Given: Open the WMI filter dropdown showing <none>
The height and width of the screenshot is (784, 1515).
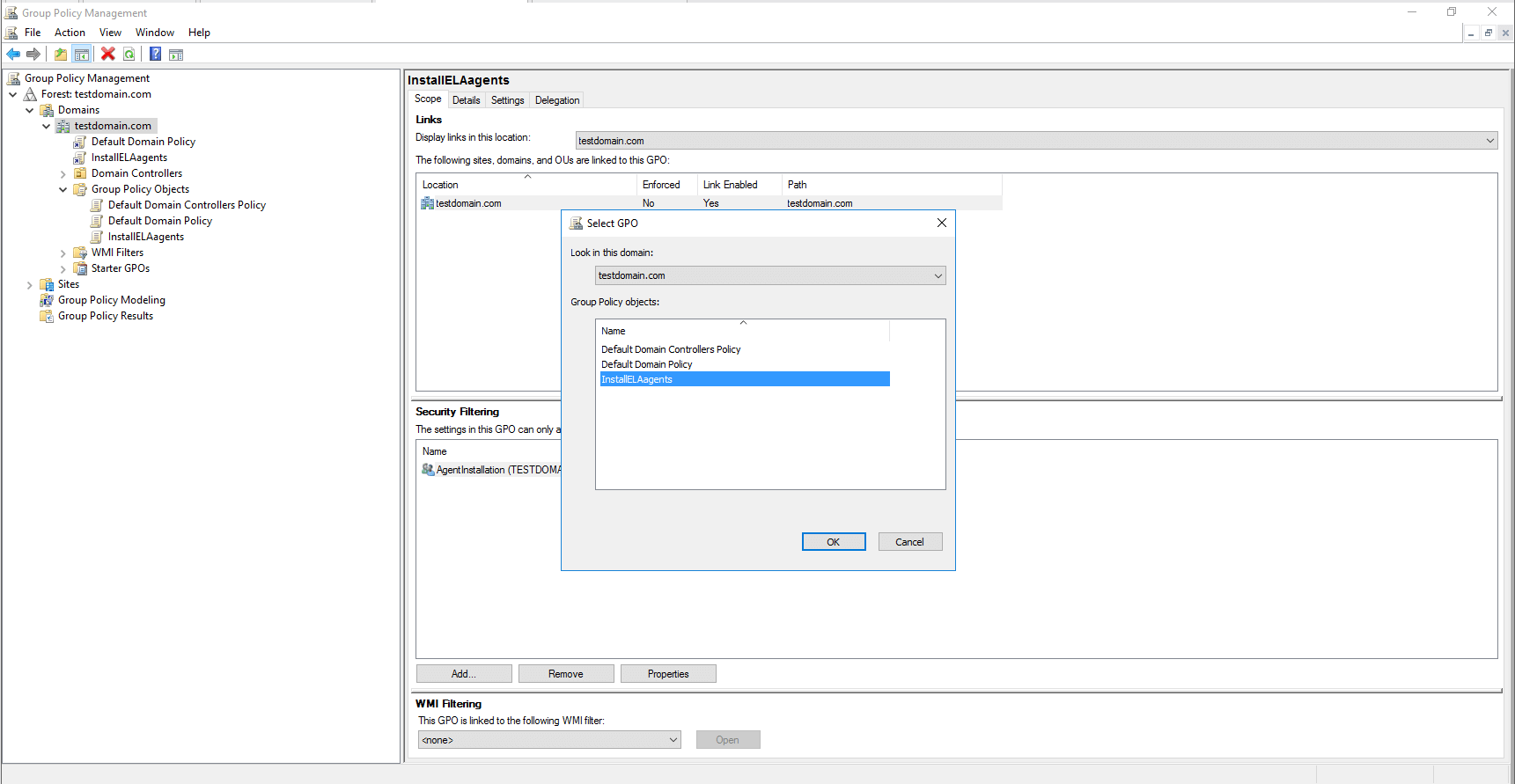Looking at the screenshot, I should (x=549, y=740).
